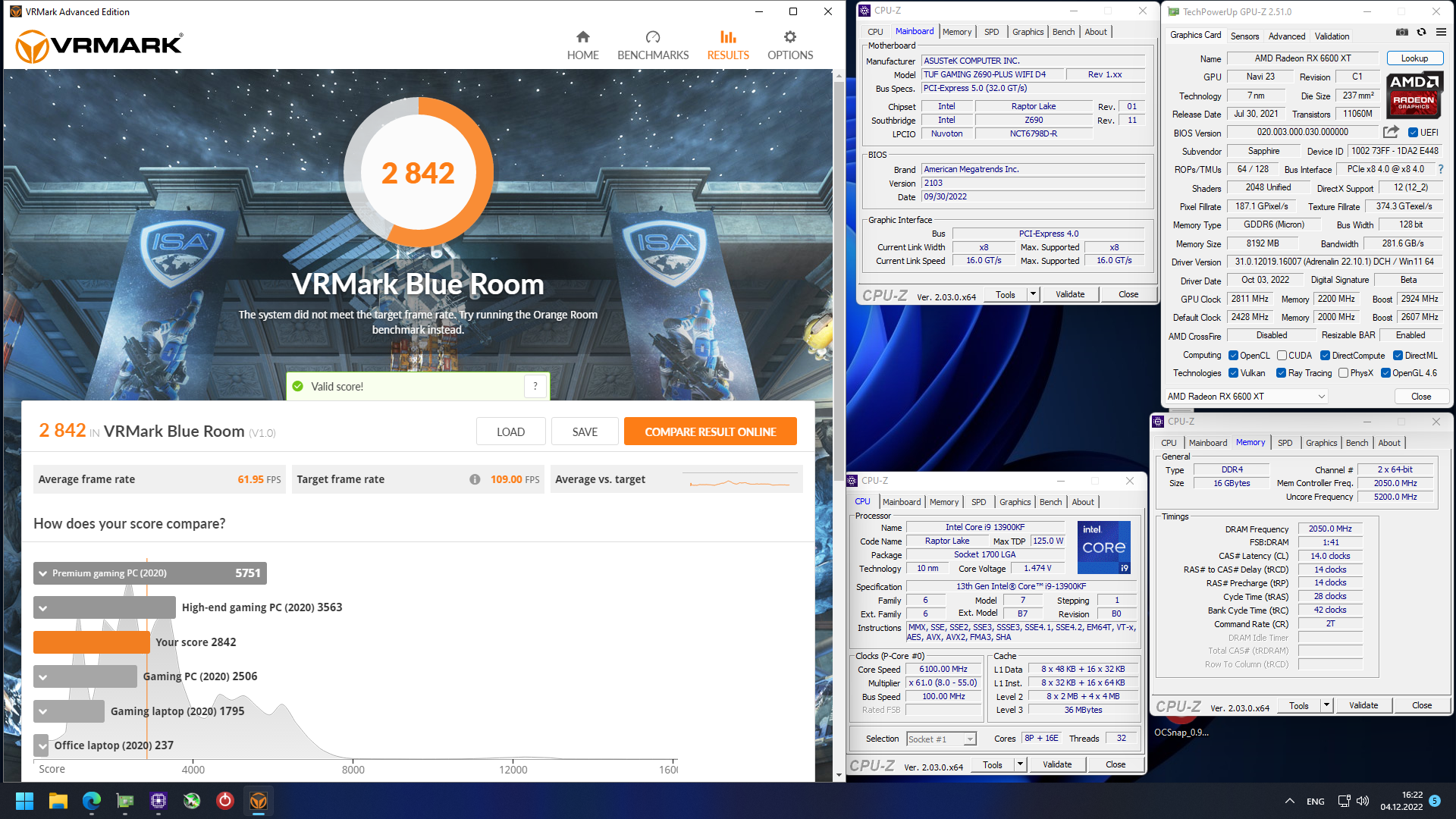Toggle OpenGL 4.6 checkbox in GPU-Z
Image resolution: width=1456 pixels, height=819 pixels.
1385,373
